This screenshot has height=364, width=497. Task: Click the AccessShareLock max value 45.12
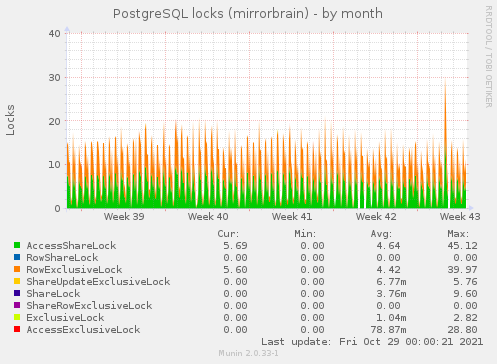pyautogui.click(x=463, y=246)
